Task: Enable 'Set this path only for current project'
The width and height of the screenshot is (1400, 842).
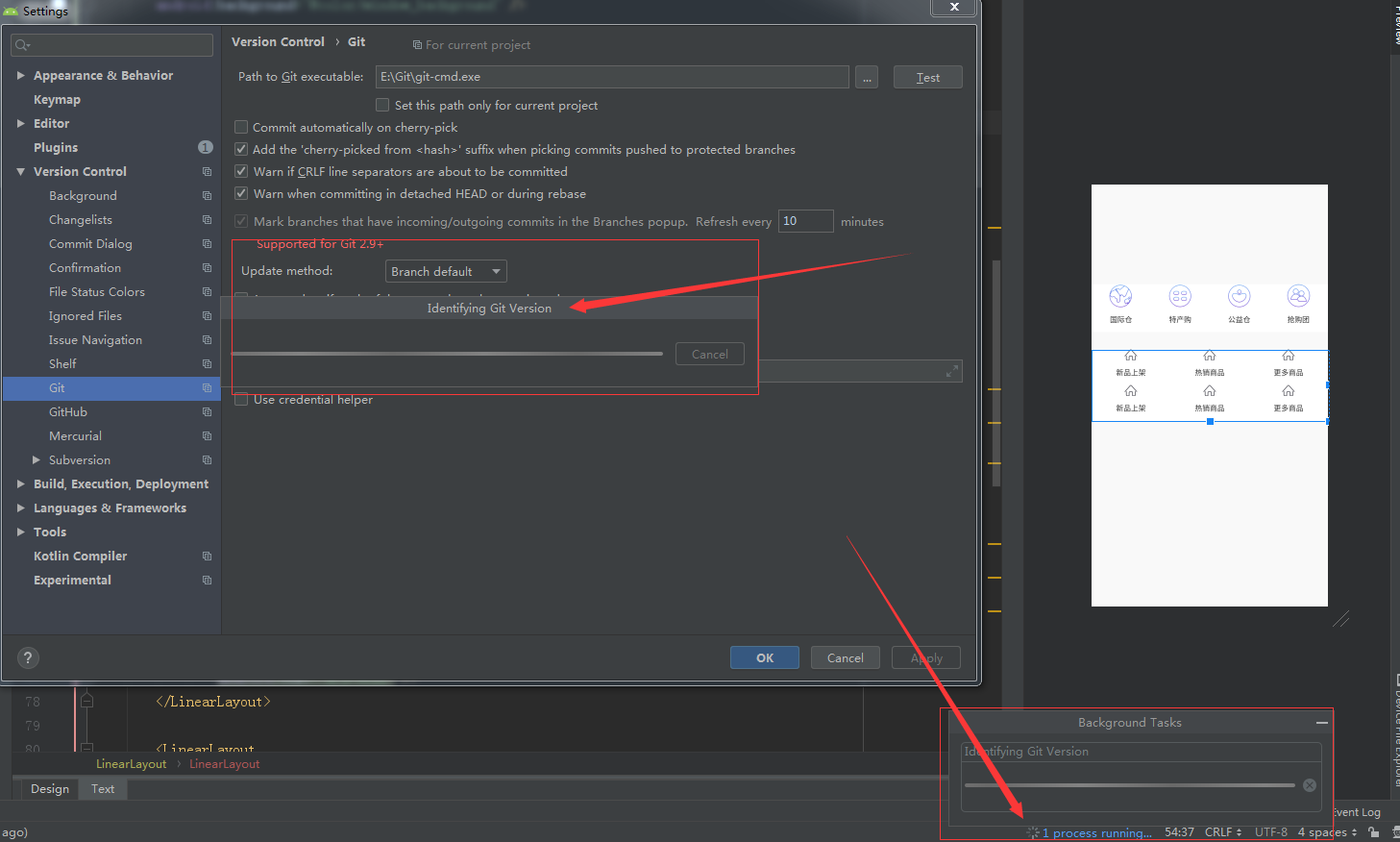Action: point(382,105)
